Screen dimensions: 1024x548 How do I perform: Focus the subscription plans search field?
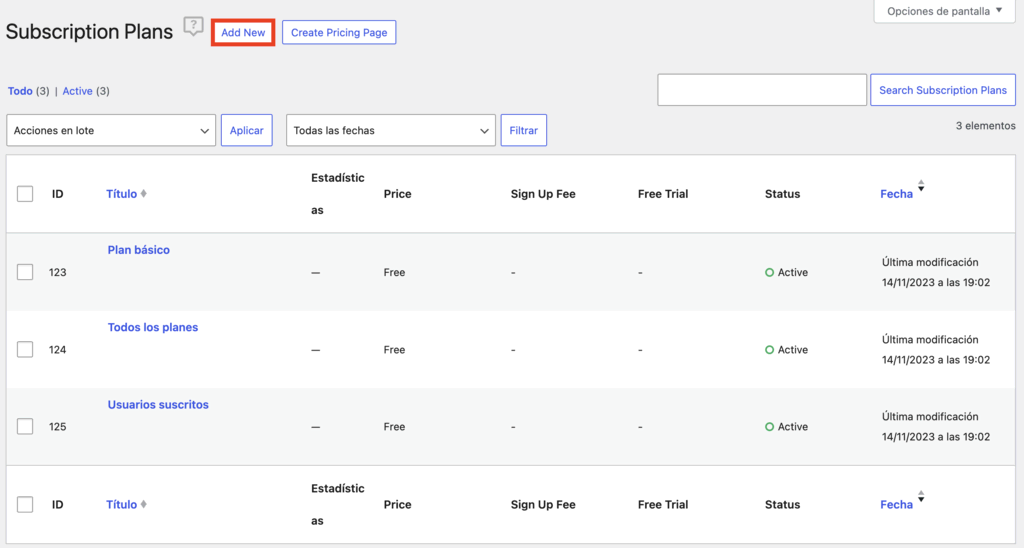[x=761, y=90]
